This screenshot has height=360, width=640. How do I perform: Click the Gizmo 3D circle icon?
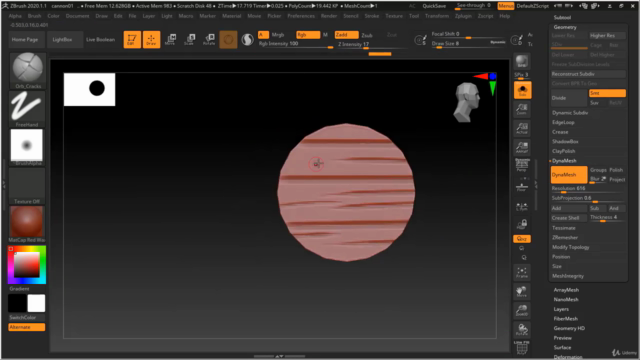pos(228,40)
